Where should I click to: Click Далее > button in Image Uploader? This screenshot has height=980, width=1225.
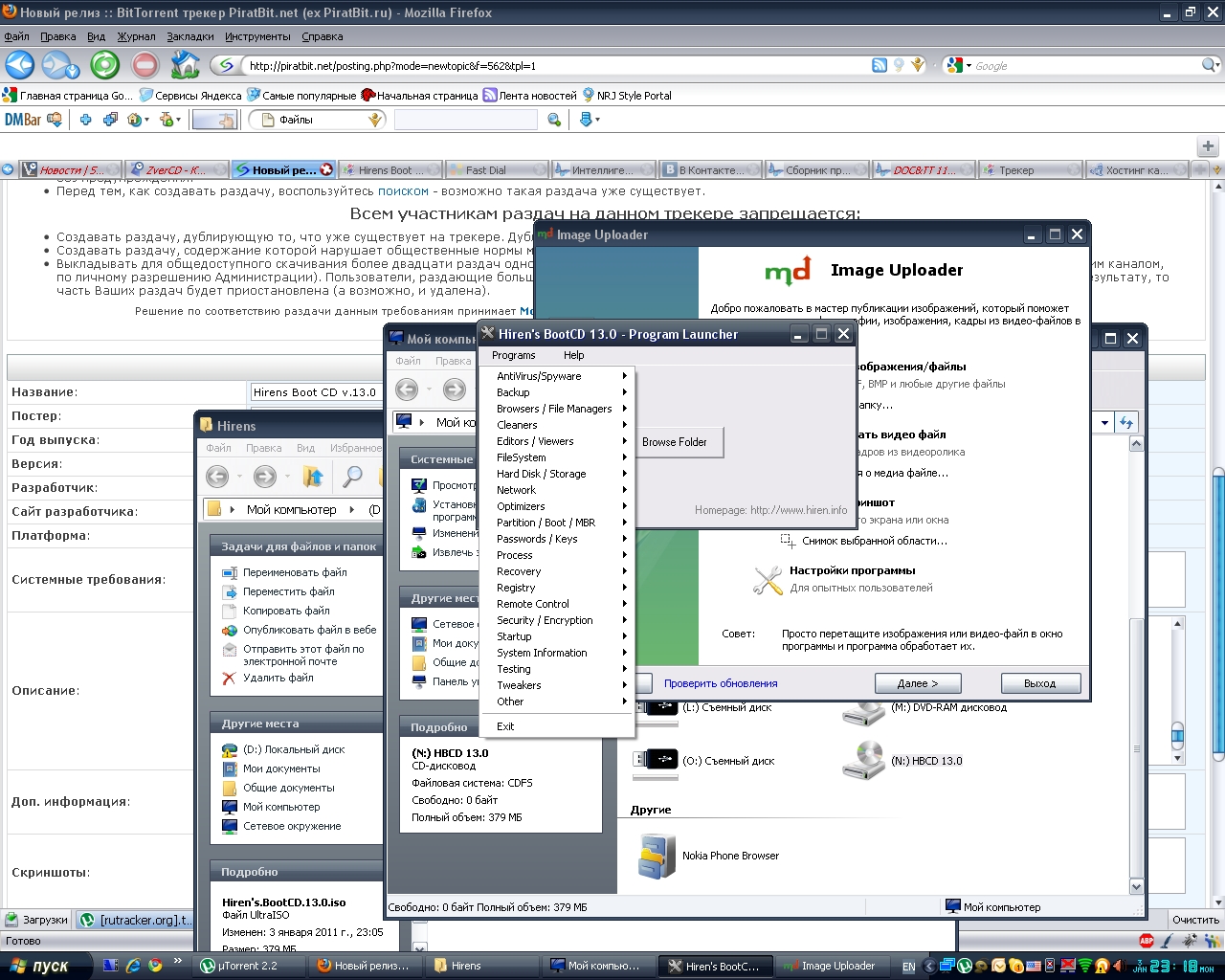point(917,683)
